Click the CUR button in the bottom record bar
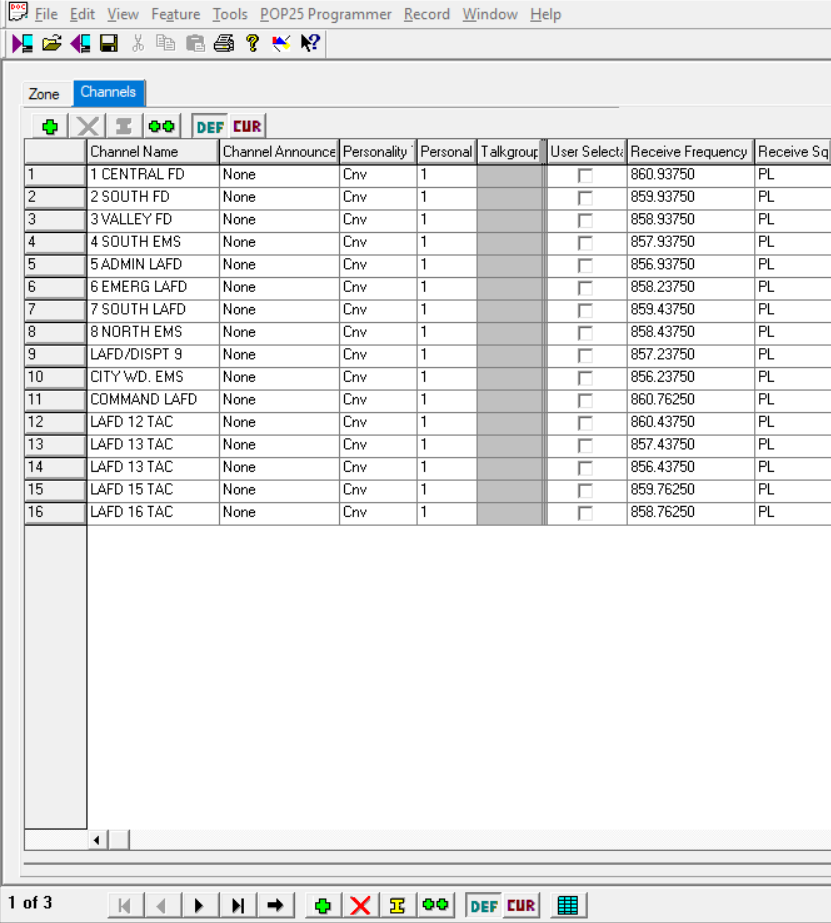Image resolution: width=831 pixels, height=923 pixels. pos(521,905)
